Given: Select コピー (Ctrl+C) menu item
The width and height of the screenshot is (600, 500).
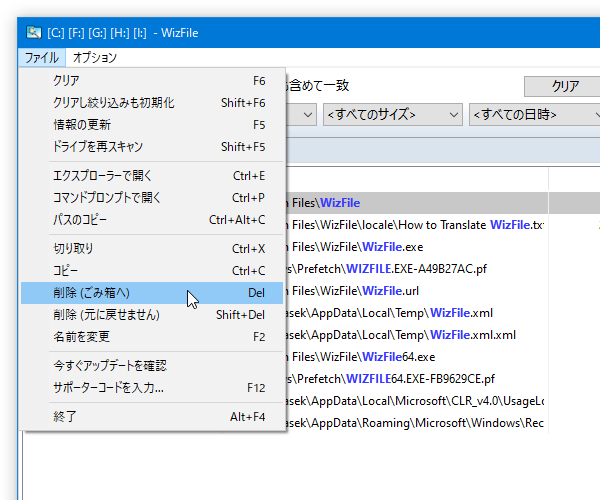Looking at the screenshot, I should point(152,270).
